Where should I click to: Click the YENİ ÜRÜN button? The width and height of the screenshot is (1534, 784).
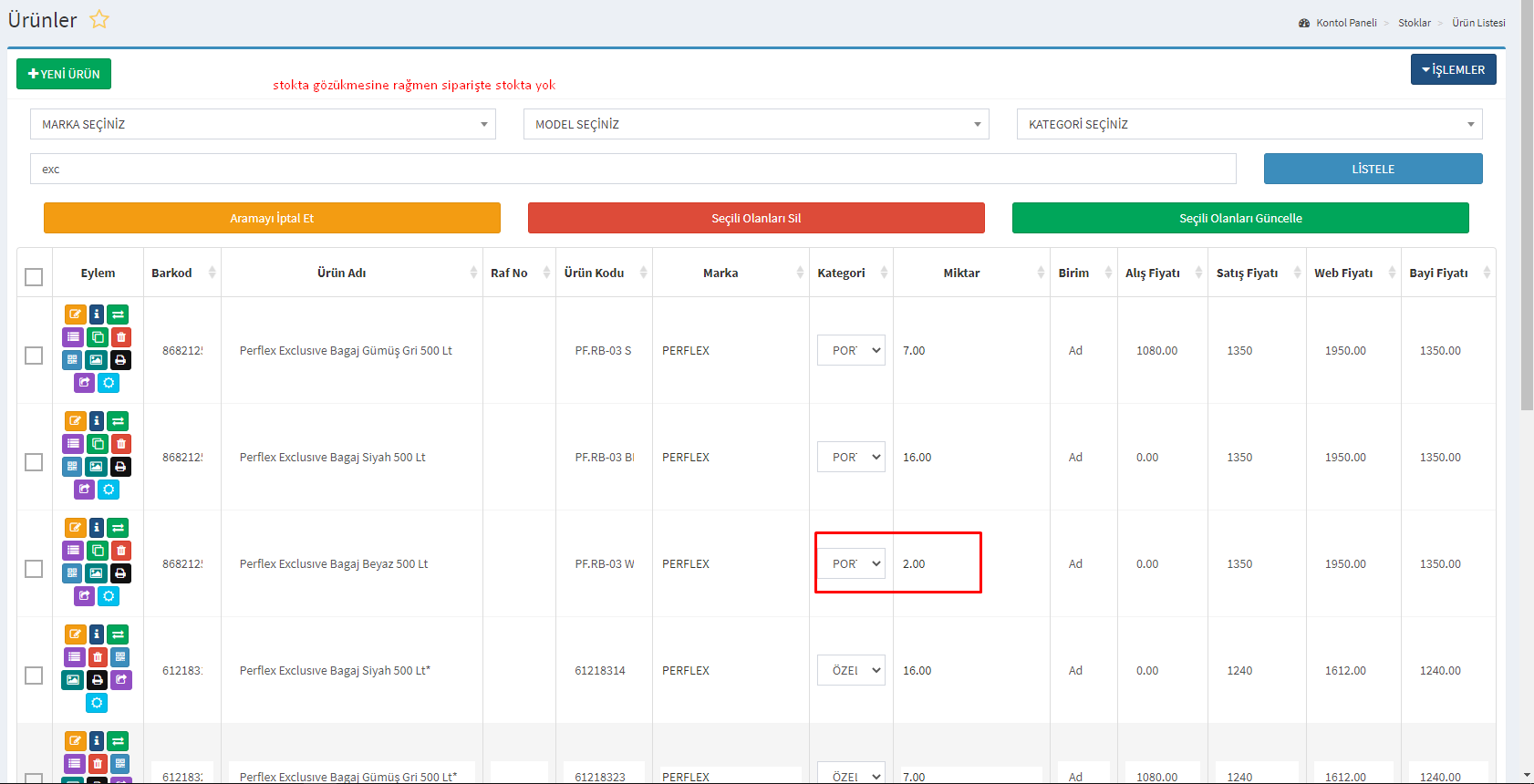[x=64, y=74]
